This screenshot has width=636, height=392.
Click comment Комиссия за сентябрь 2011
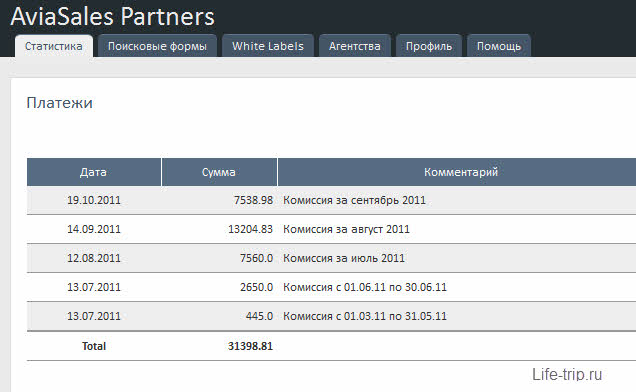355,200
